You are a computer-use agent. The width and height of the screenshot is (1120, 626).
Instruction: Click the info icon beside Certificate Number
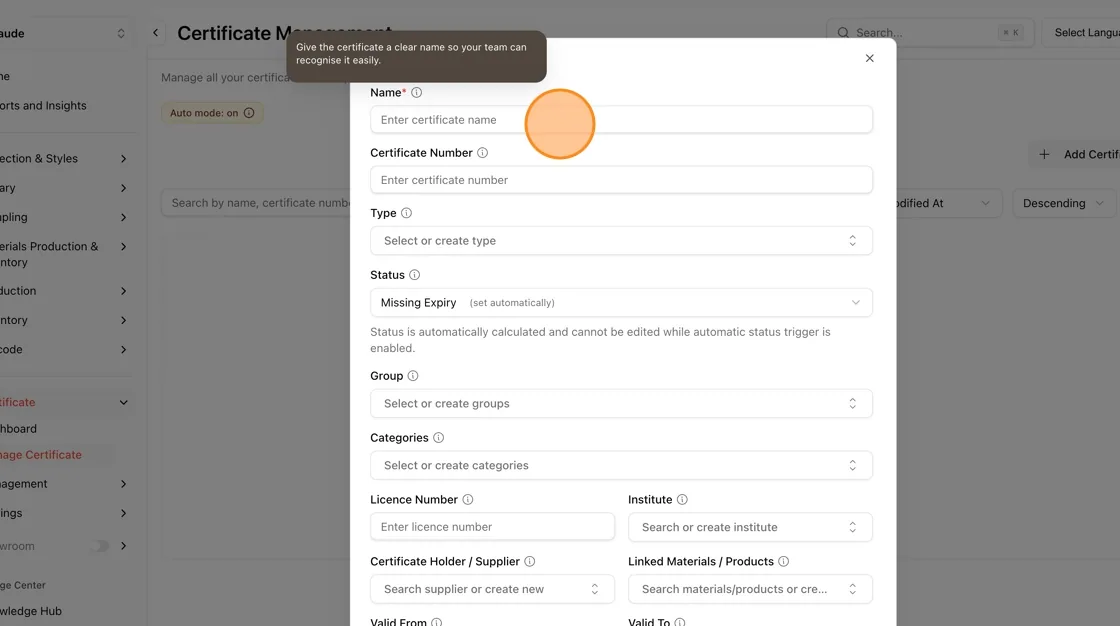(x=483, y=153)
